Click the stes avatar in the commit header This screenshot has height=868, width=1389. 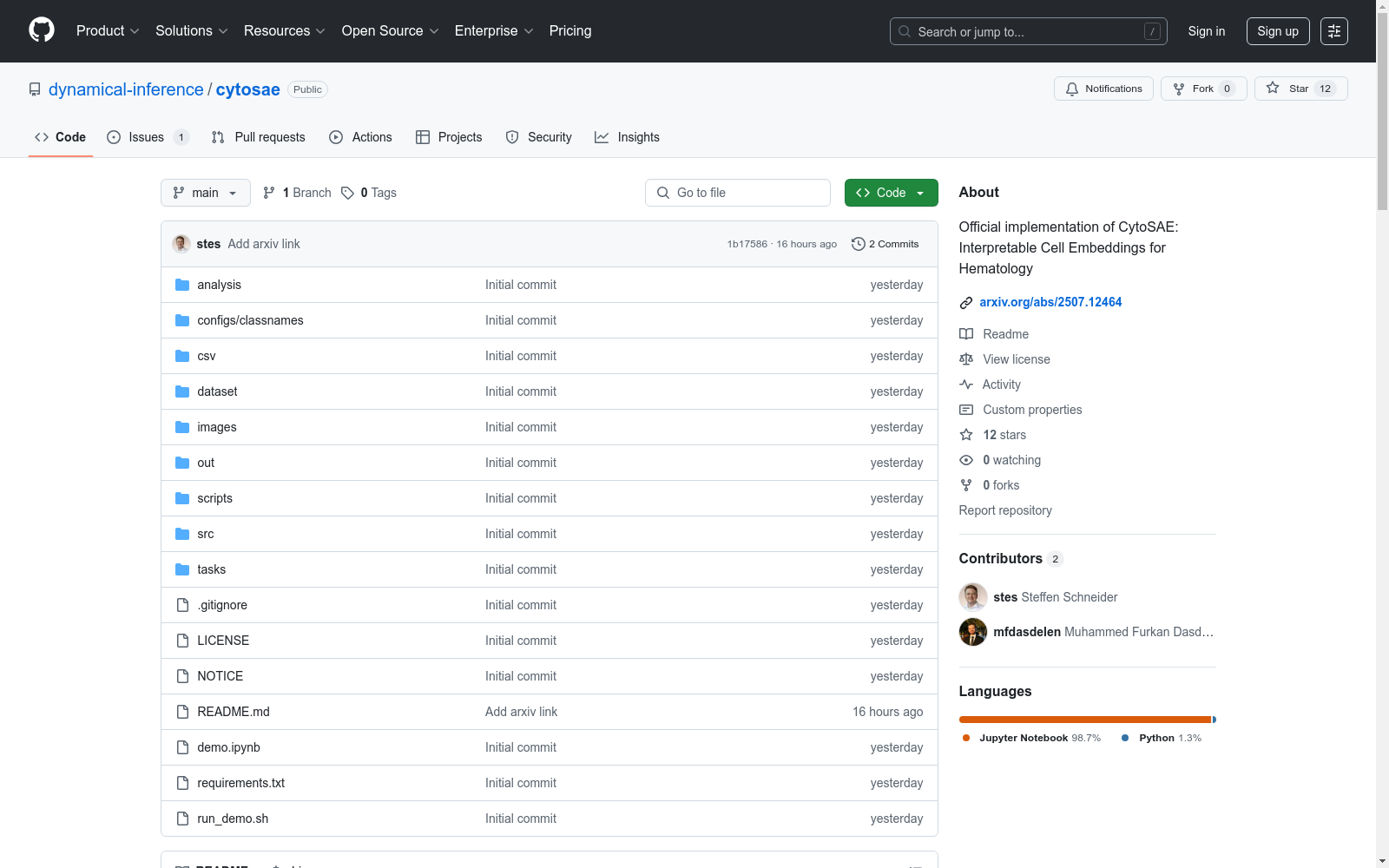point(181,244)
